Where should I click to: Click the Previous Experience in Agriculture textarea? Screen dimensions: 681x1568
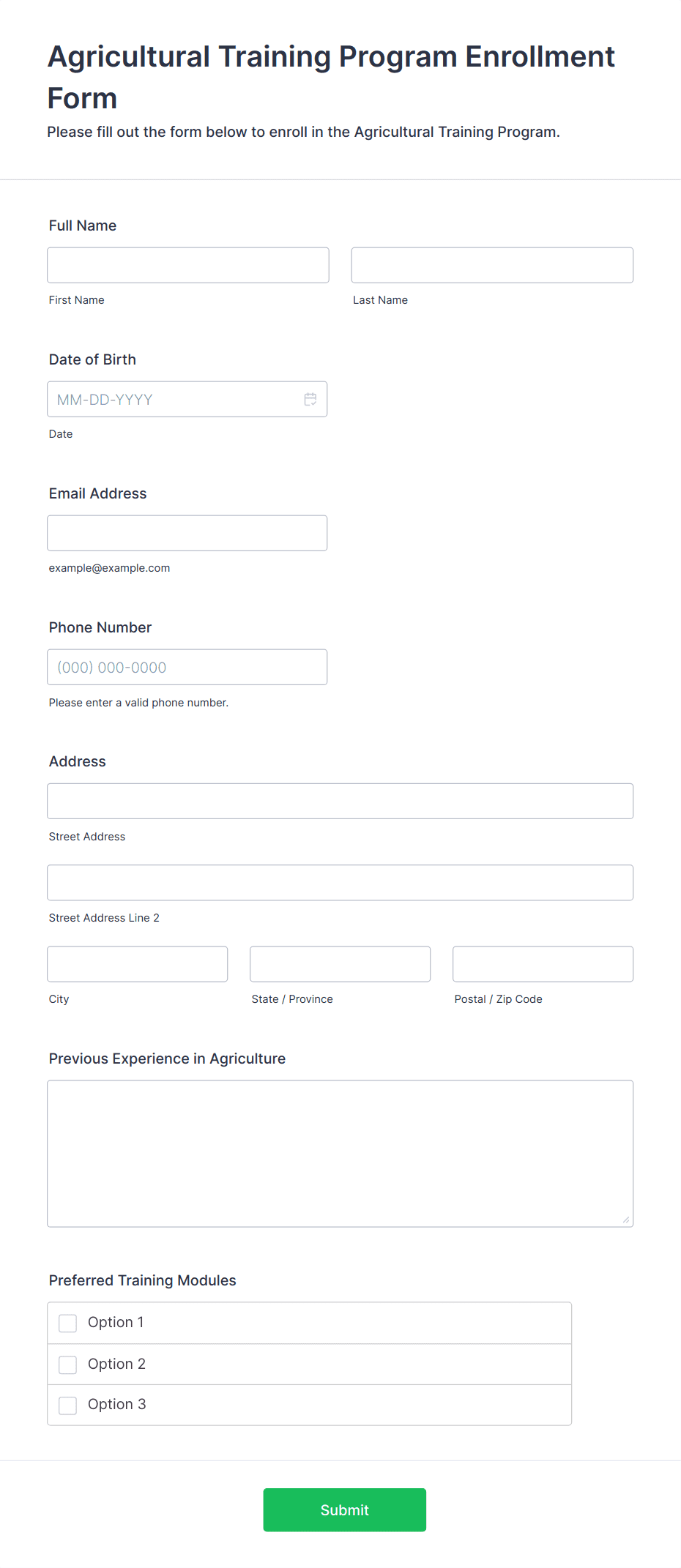pos(340,1154)
